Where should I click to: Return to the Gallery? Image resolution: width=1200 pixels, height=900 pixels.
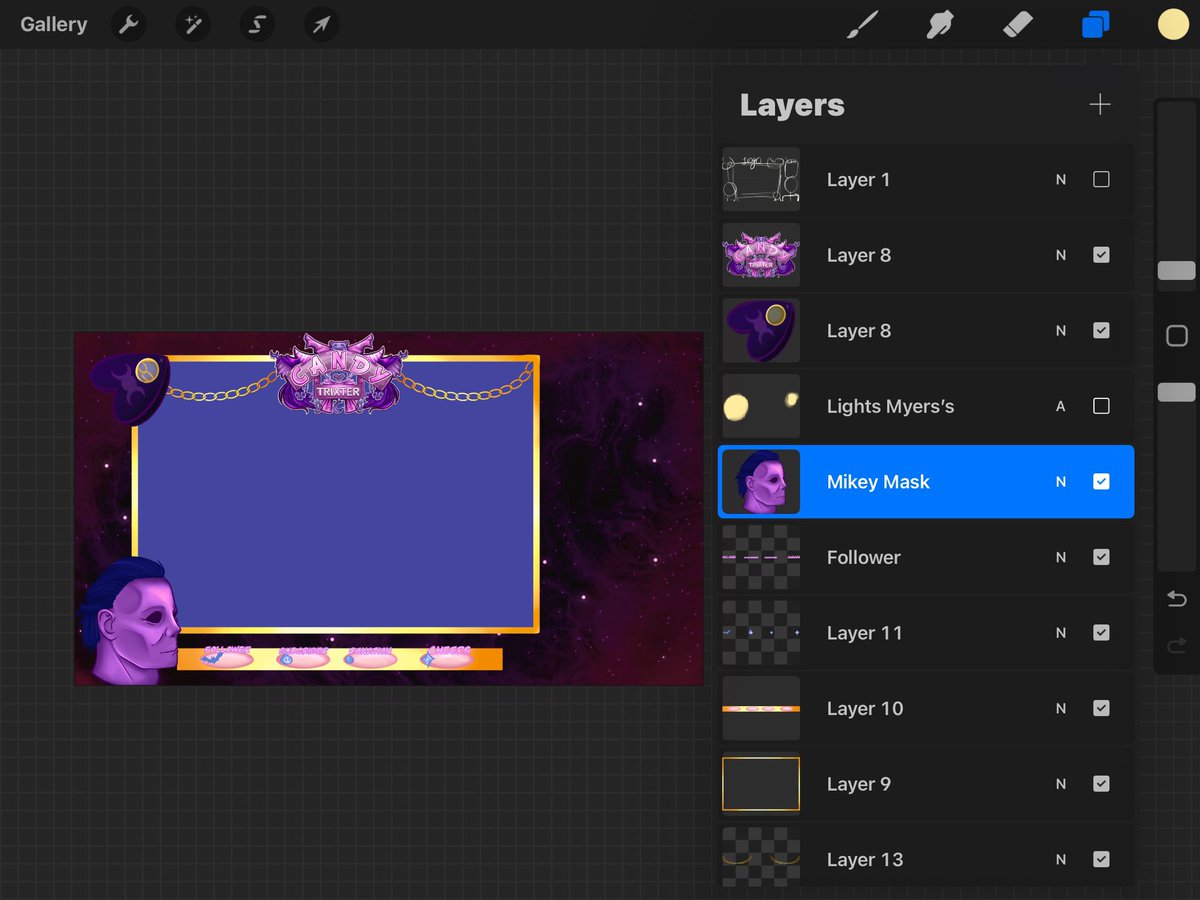[x=54, y=24]
